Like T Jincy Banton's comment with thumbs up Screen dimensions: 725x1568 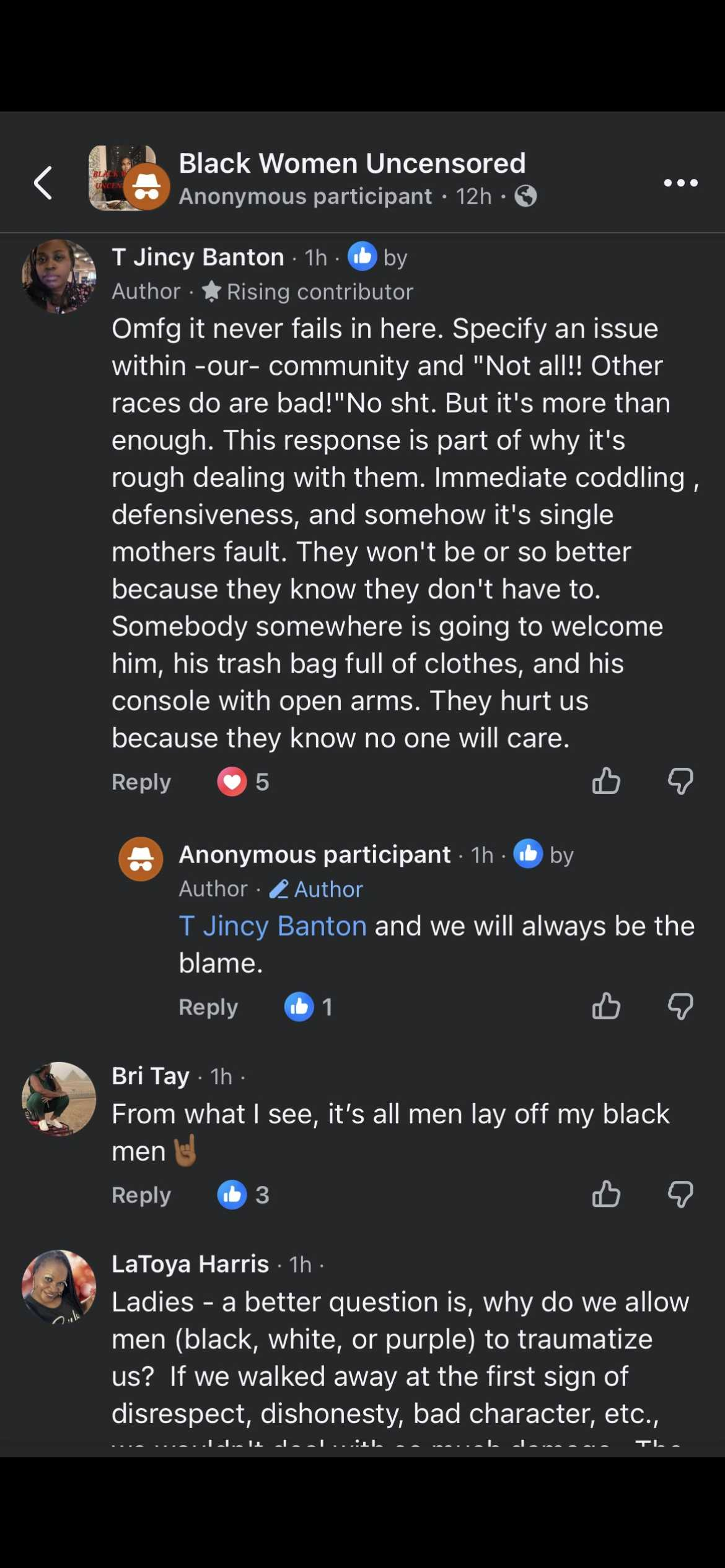click(x=606, y=781)
